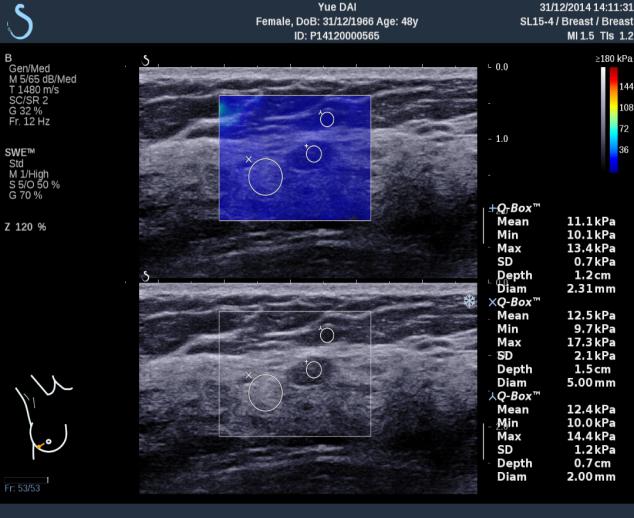Click the middle small circle in the blue map
Viewport: 634px width, 518px height.
coord(314,153)
